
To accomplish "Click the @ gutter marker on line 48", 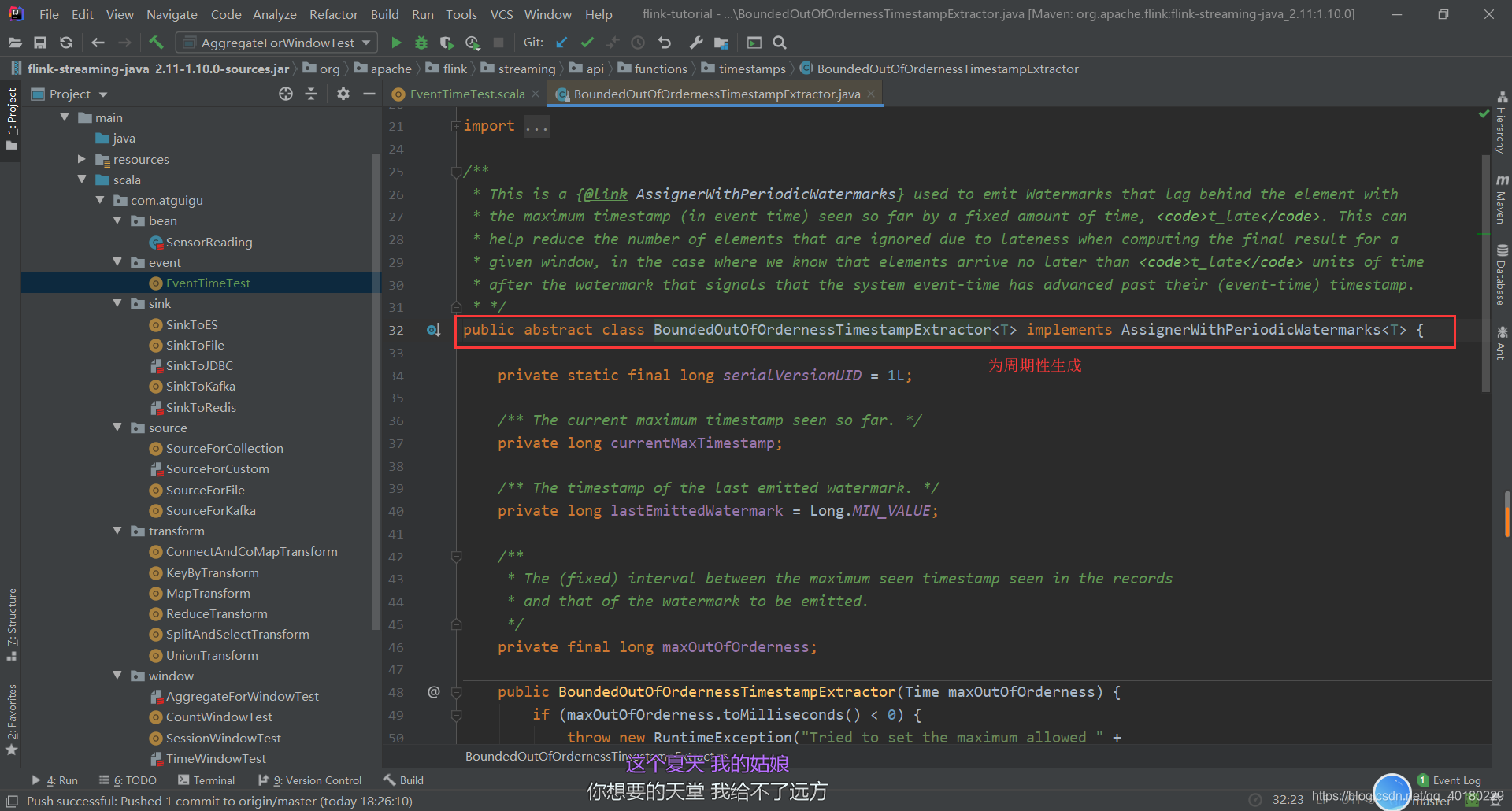I will [x=433, y=691].
